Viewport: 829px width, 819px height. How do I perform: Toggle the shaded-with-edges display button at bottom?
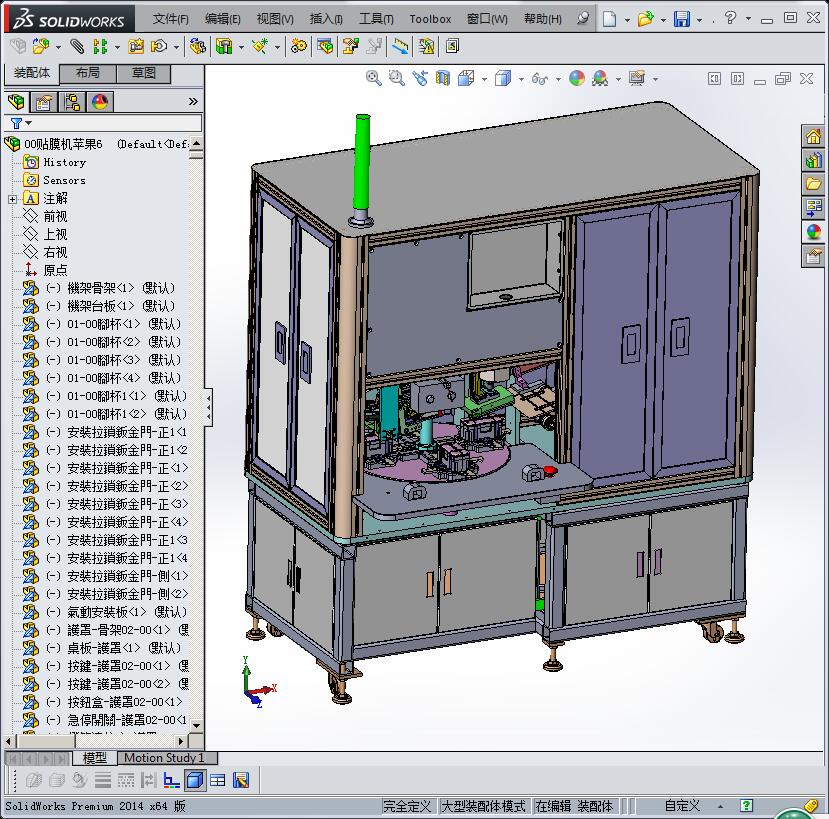(195, 781)
